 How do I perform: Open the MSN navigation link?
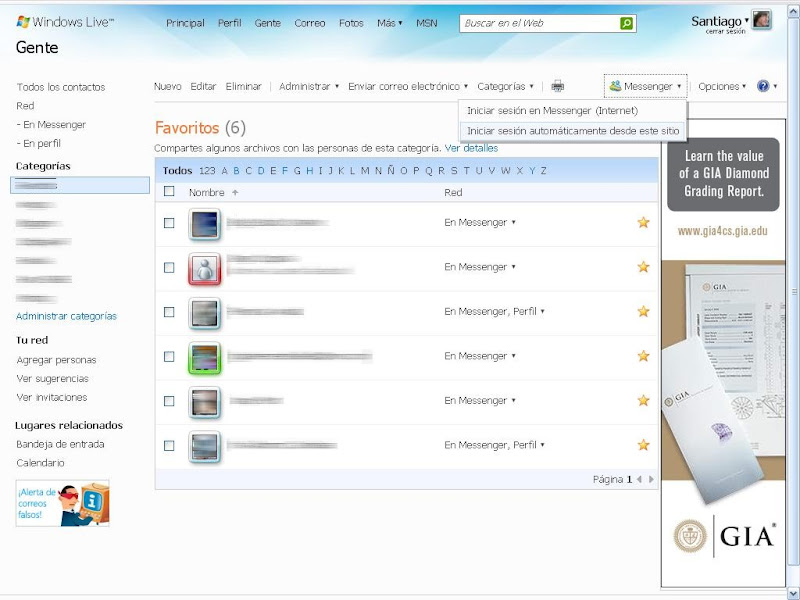(x=427, y=23)
